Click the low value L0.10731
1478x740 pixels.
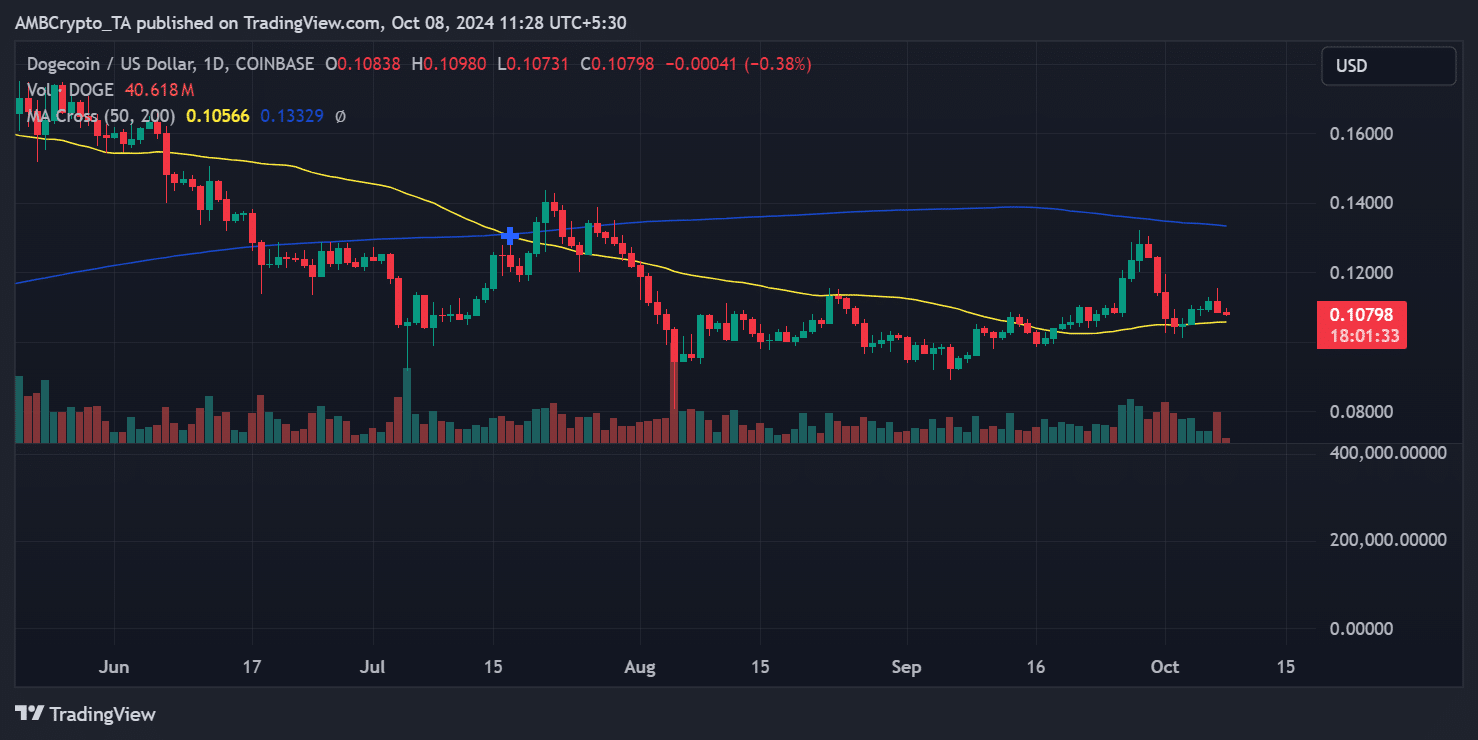pos(532,64)
